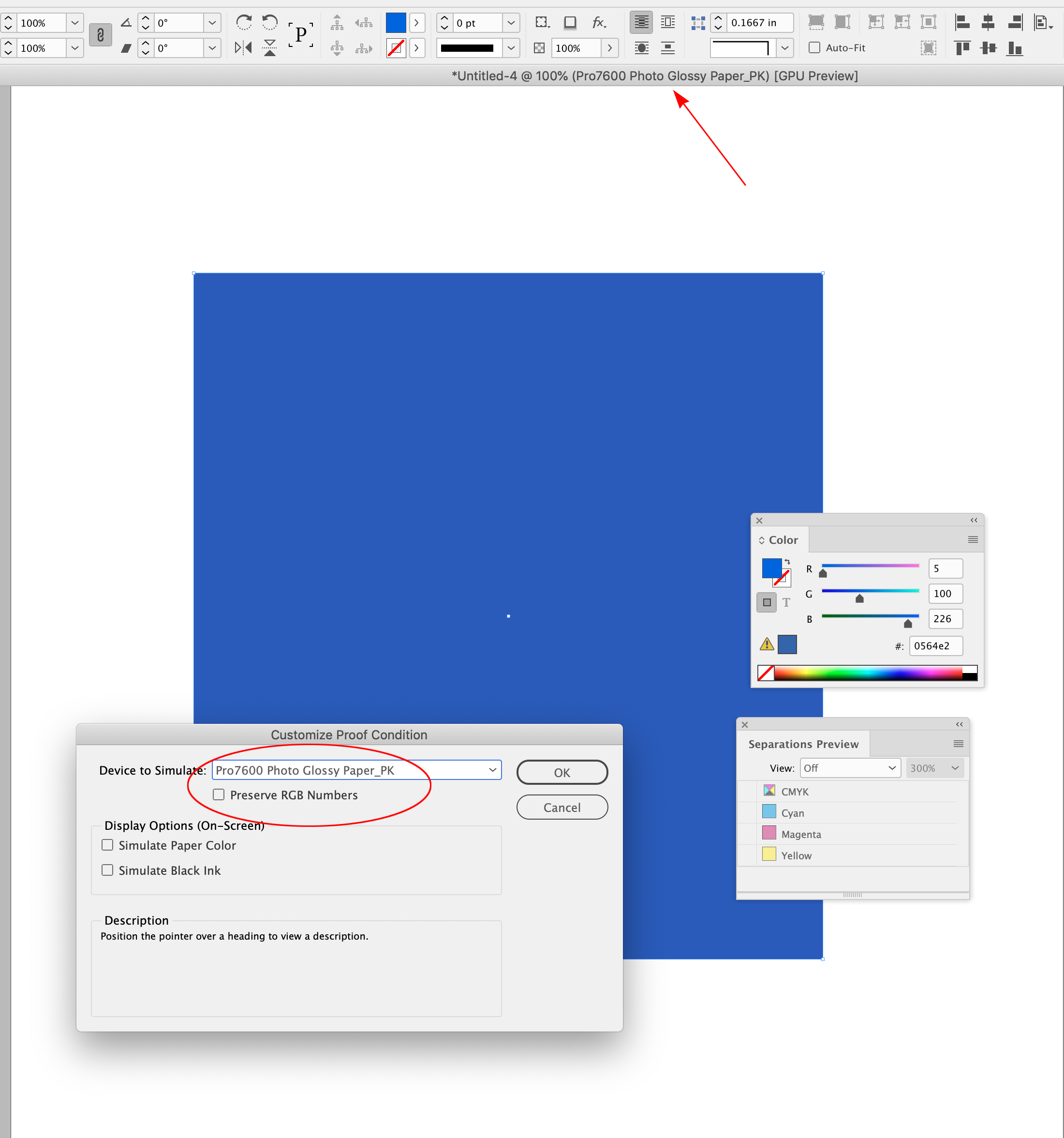Toggle No Text Wrap button
This screenshot has height=1138, width=1064.
pos(642,22)
